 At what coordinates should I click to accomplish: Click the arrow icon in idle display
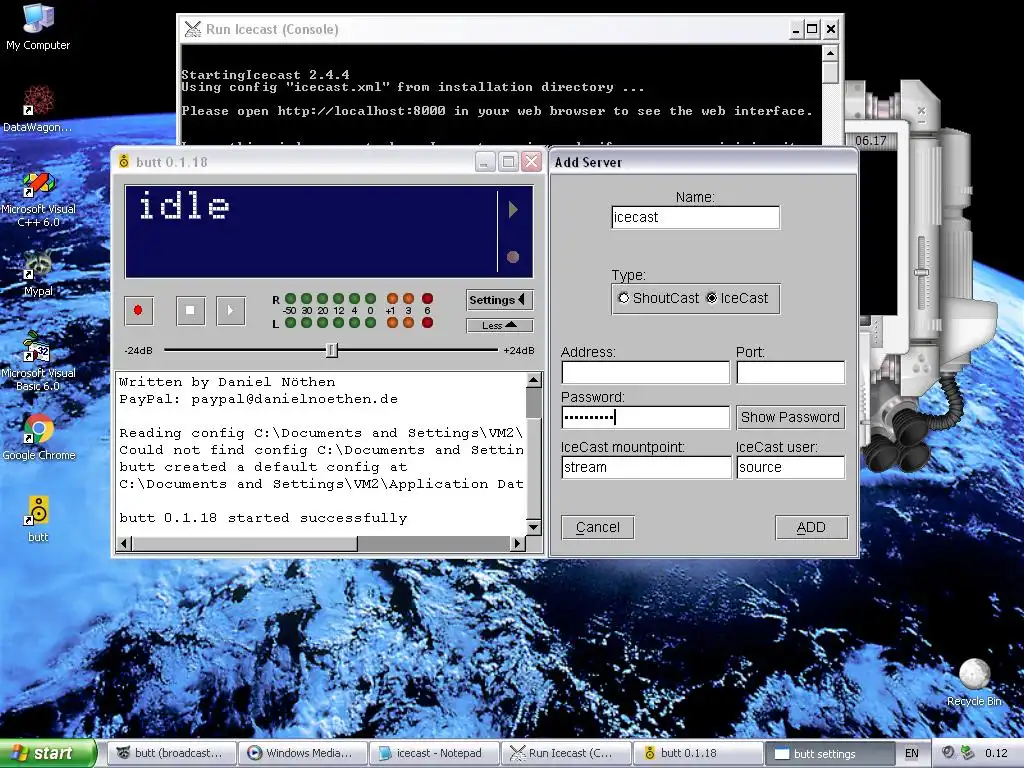click(x=513, y=209)
